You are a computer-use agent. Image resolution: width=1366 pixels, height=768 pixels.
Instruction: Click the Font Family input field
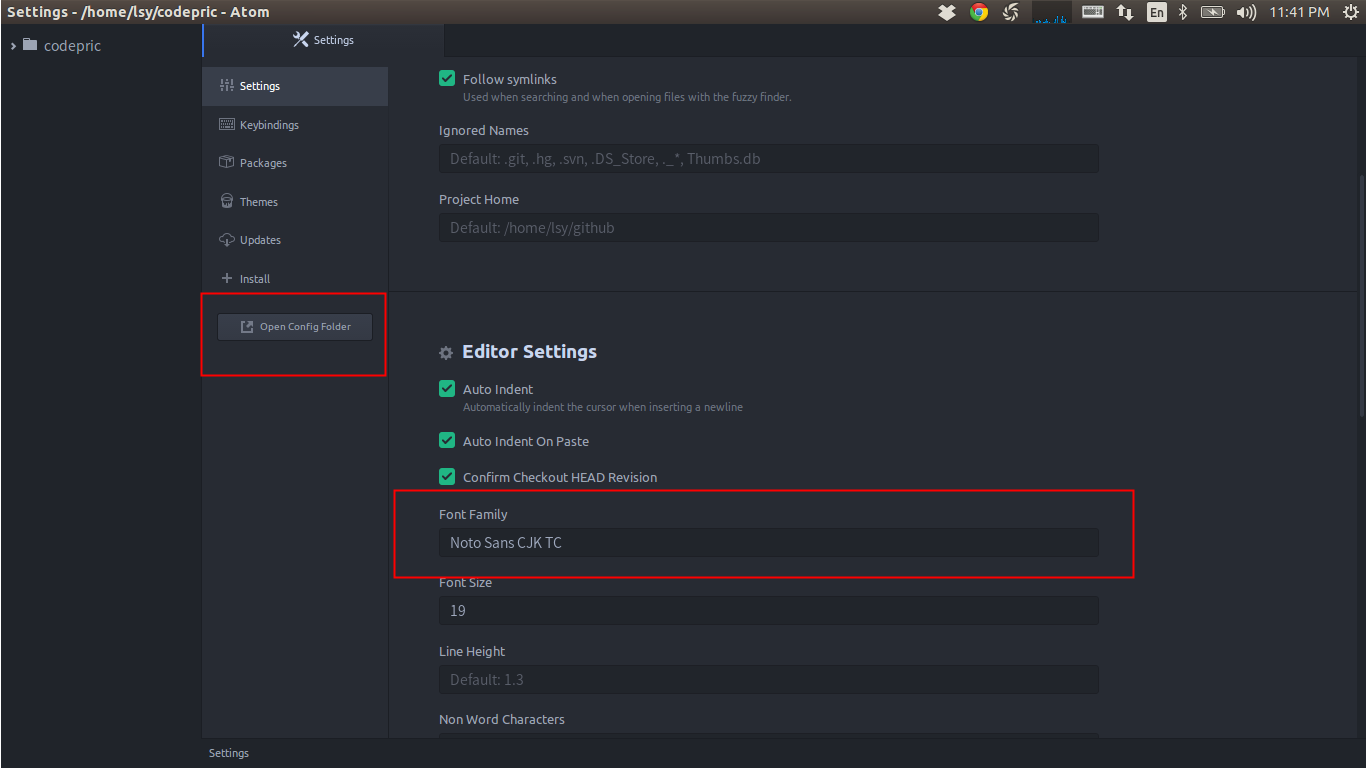click(768, 543)
